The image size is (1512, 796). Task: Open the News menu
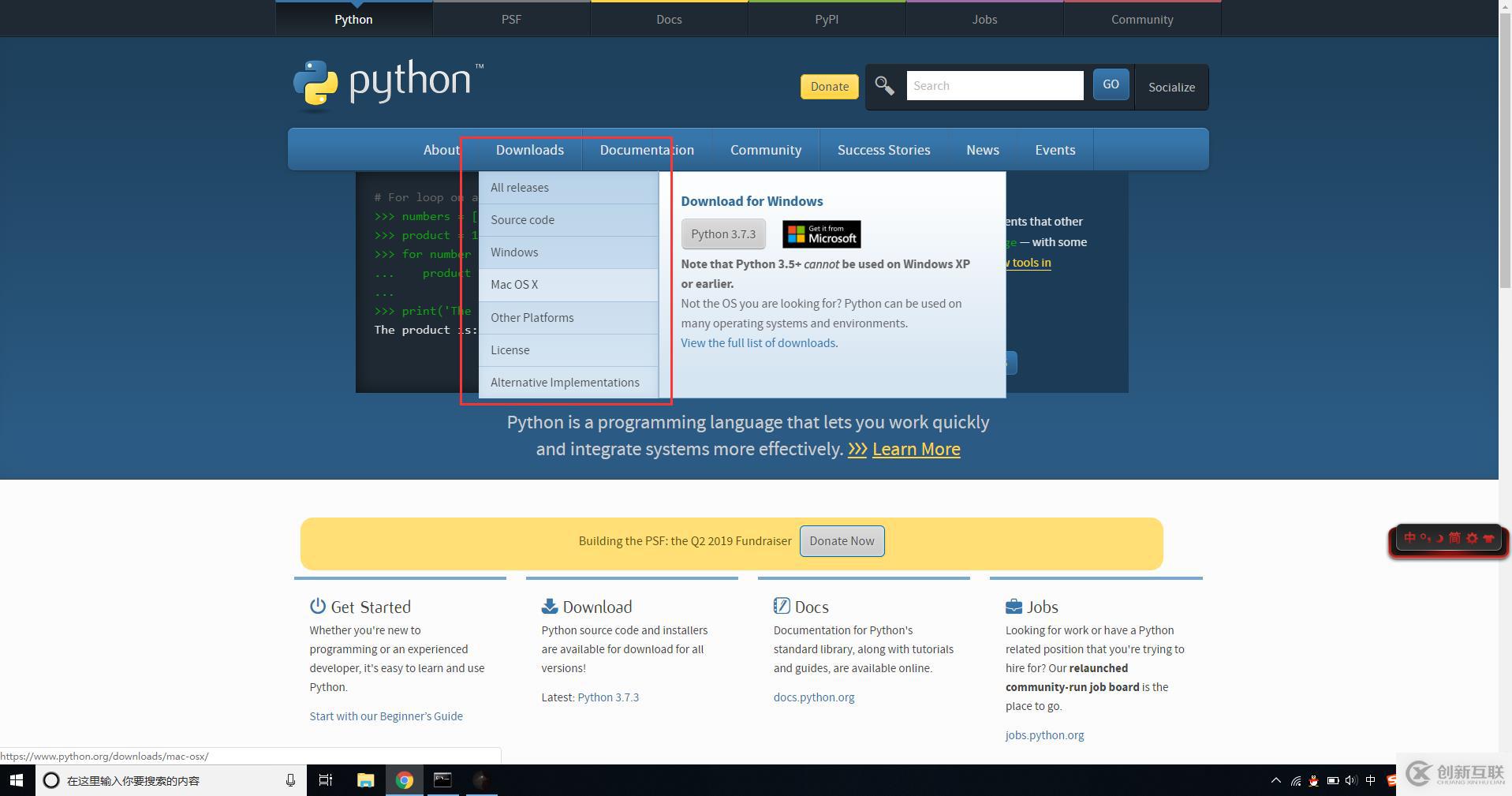coord(982,150)
